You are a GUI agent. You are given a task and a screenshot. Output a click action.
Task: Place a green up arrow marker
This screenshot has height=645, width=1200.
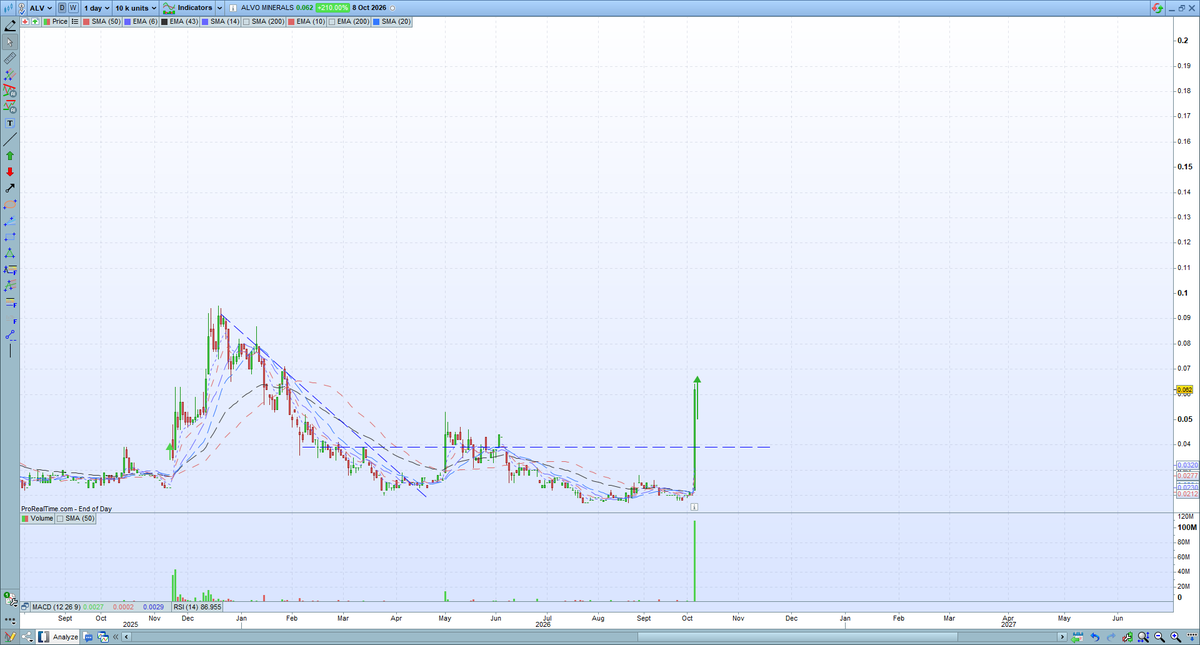[x=10, y=156]
